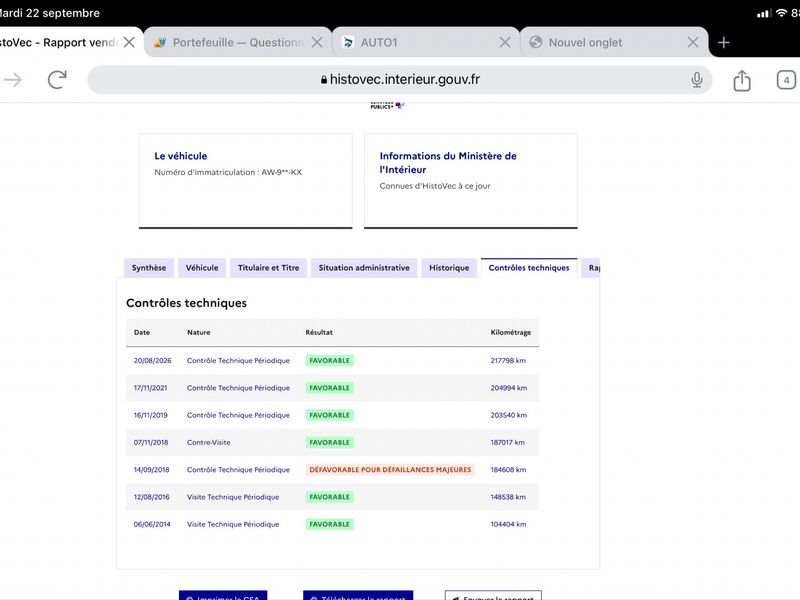Open the share sheet icon
The height and width of the screenshot is (600, 800).
tap(742, 80)
